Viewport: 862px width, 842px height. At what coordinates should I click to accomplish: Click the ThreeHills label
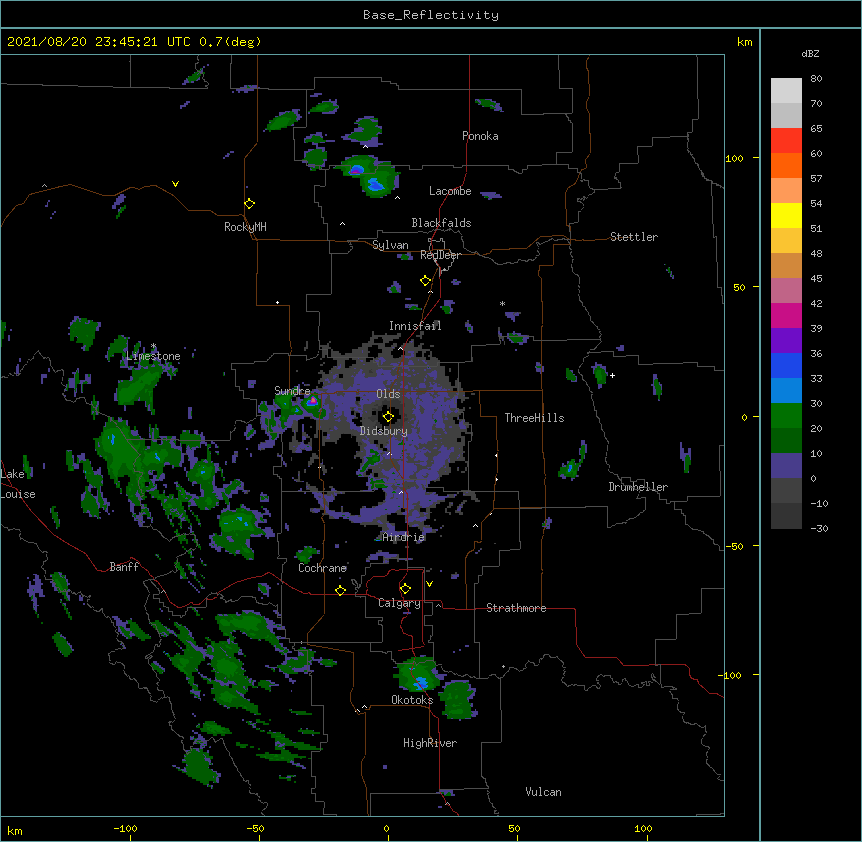tap(534, 418)
